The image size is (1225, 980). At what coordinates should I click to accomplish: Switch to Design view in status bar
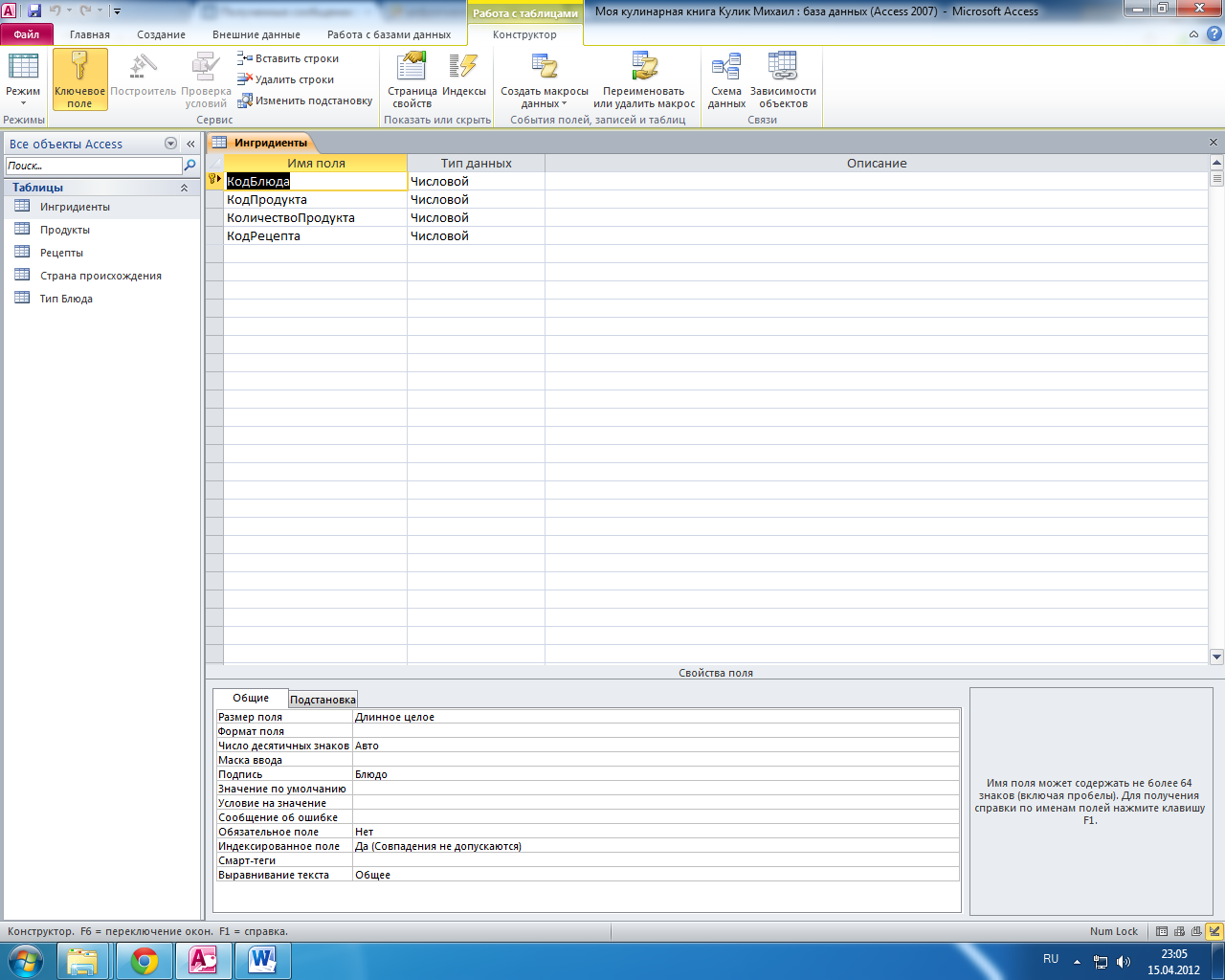[x=1214, y=931]
